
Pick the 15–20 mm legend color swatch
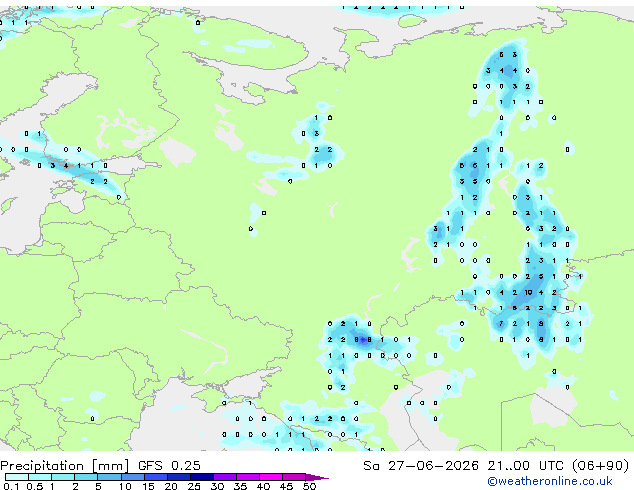point(156,477)
